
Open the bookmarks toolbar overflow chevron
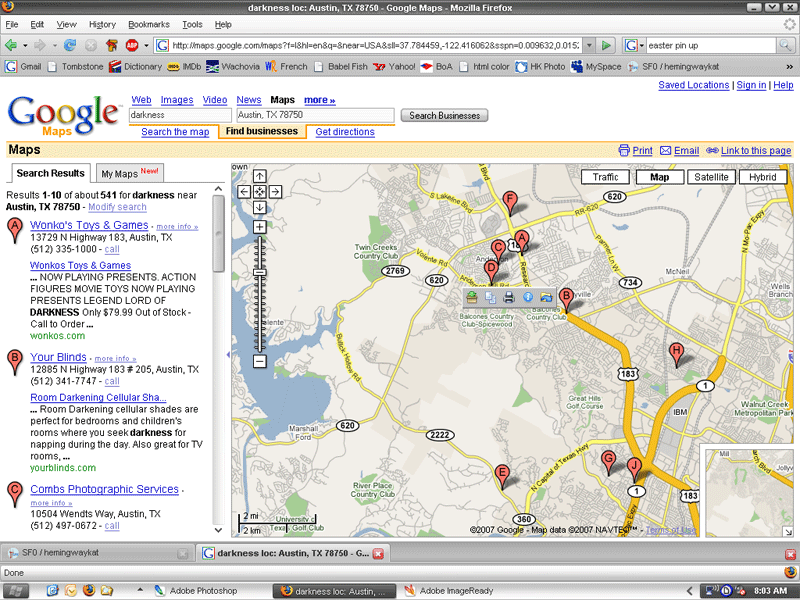point(790,67)
